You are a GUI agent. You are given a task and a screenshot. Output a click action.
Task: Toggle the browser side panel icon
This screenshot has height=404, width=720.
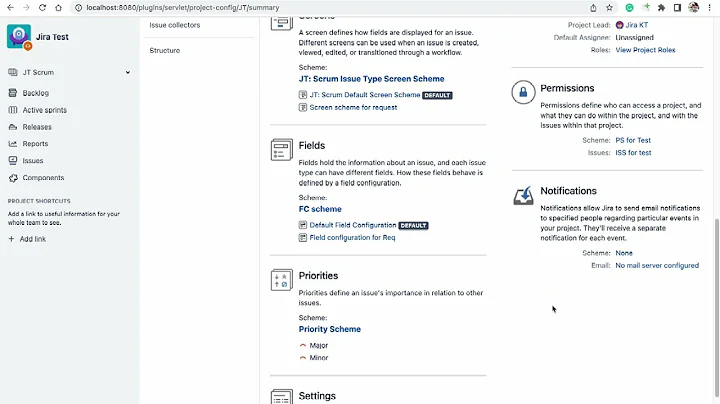coord(677,8)
